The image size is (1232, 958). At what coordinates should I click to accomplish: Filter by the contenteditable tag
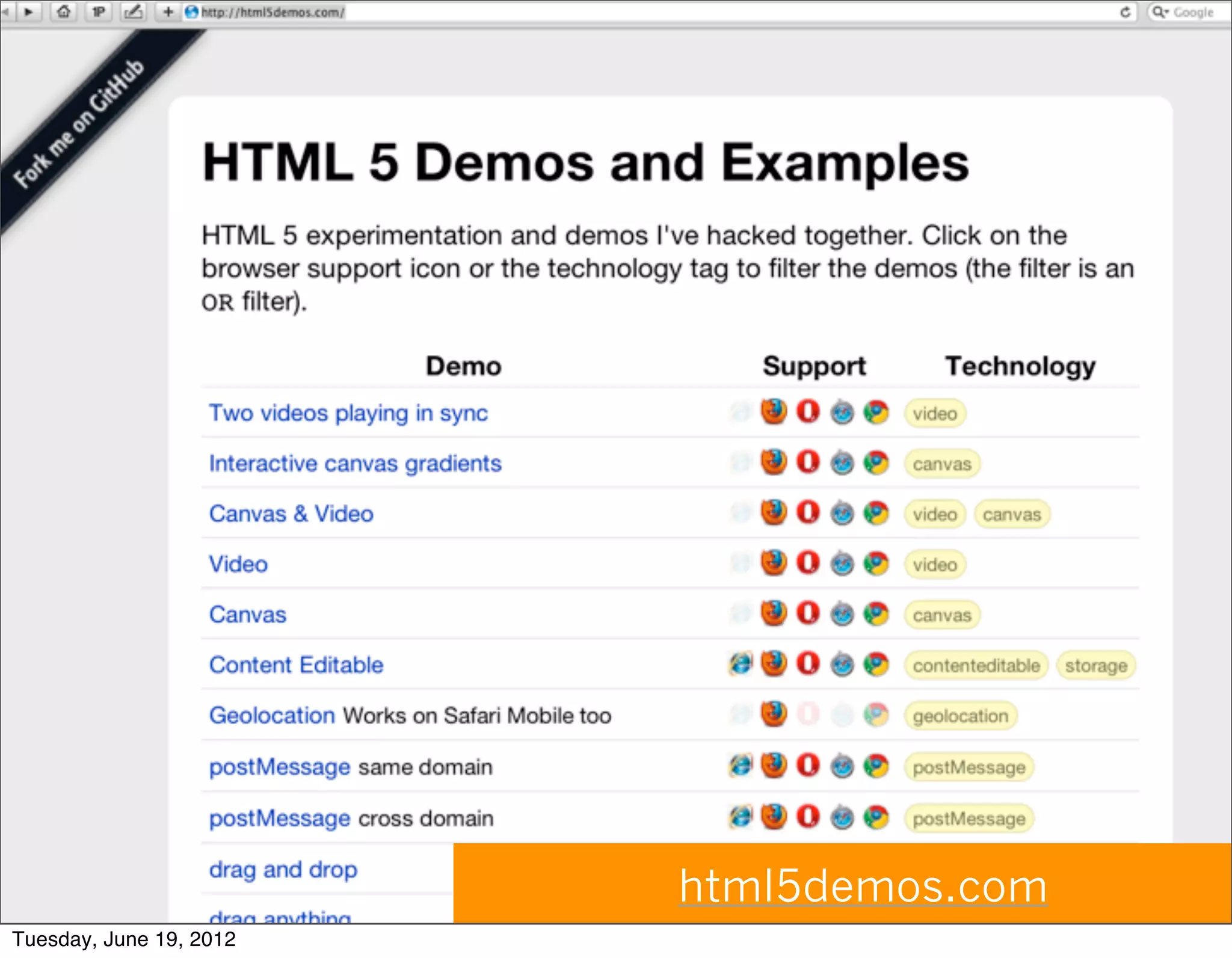pyautogui.click(x=976, y=665)
